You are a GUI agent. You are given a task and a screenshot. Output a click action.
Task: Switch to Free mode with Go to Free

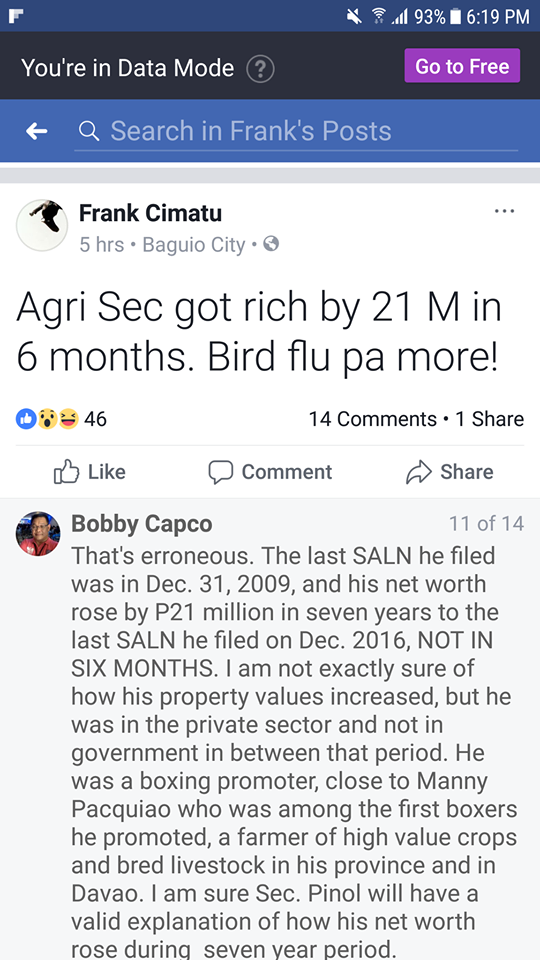click(x=462, y=66)
